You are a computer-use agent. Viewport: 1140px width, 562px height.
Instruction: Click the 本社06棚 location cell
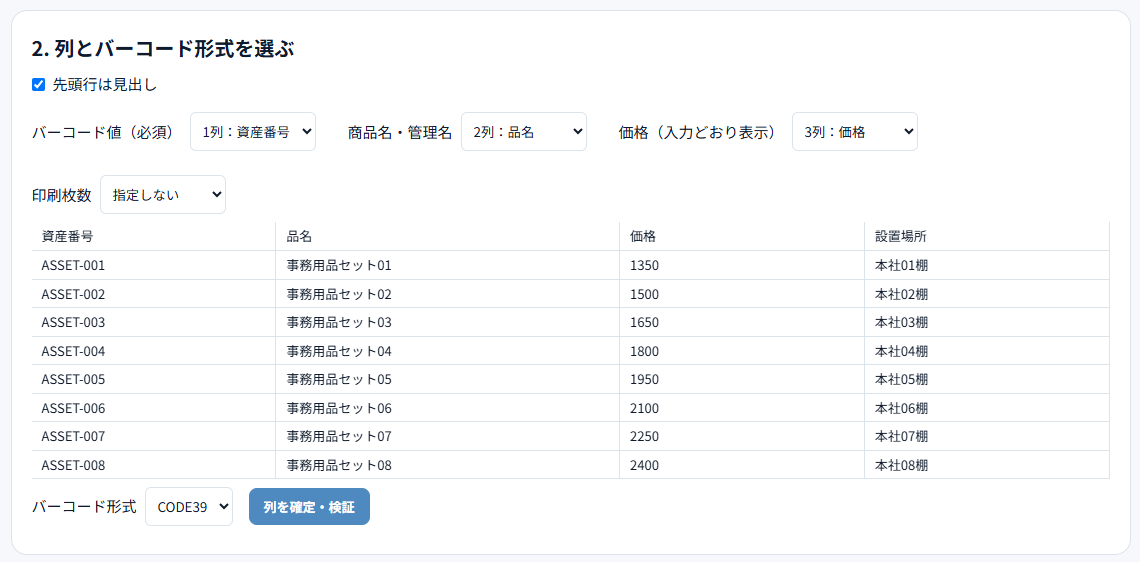click(x=987, y=408)
